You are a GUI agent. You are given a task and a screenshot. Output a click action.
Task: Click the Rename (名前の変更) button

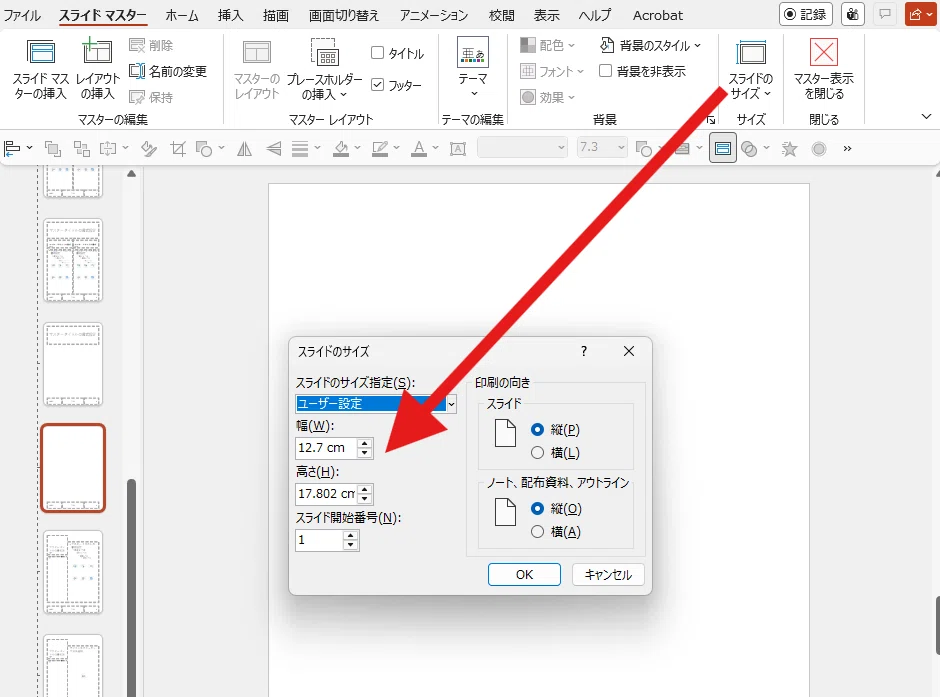[x=168, y=71]
